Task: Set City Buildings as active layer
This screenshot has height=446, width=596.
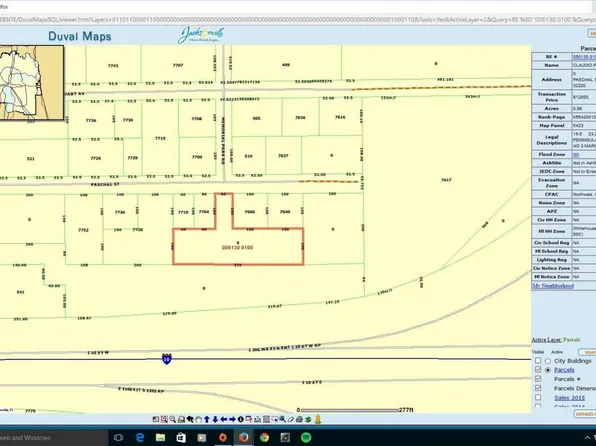Action: coord(548,361)
